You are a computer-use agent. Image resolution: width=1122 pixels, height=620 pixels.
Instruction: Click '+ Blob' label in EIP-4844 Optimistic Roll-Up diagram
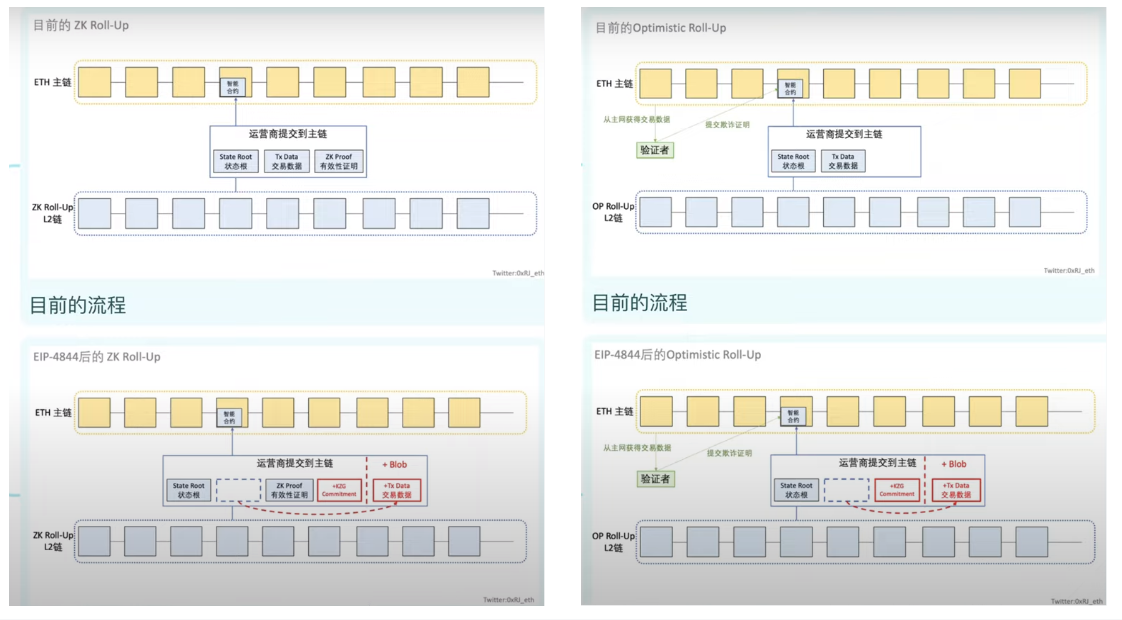954,464
